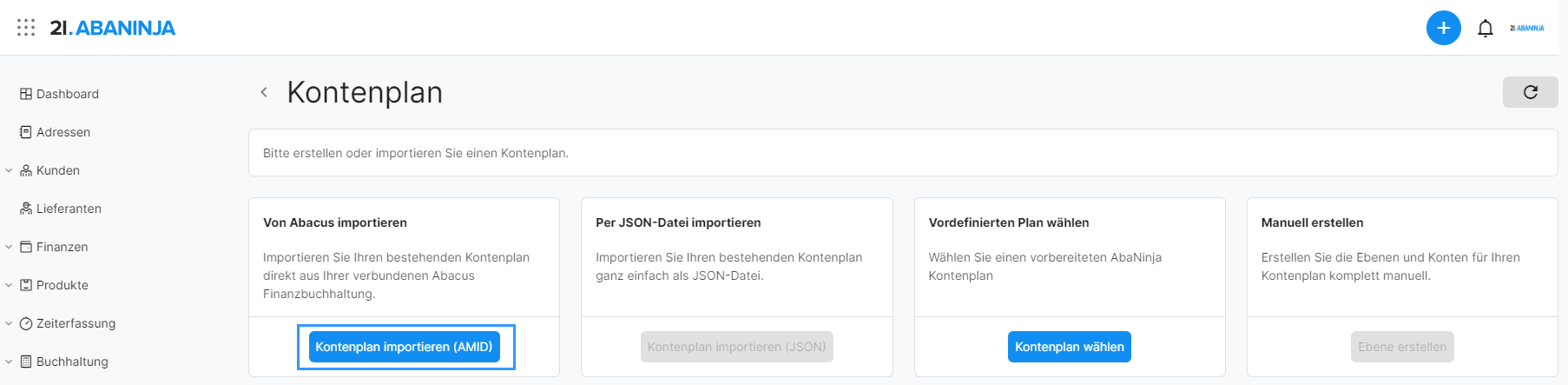
Task: Click the Zeiterfassung clock icon
Action: pyautogui.click(x=26, y=323)
